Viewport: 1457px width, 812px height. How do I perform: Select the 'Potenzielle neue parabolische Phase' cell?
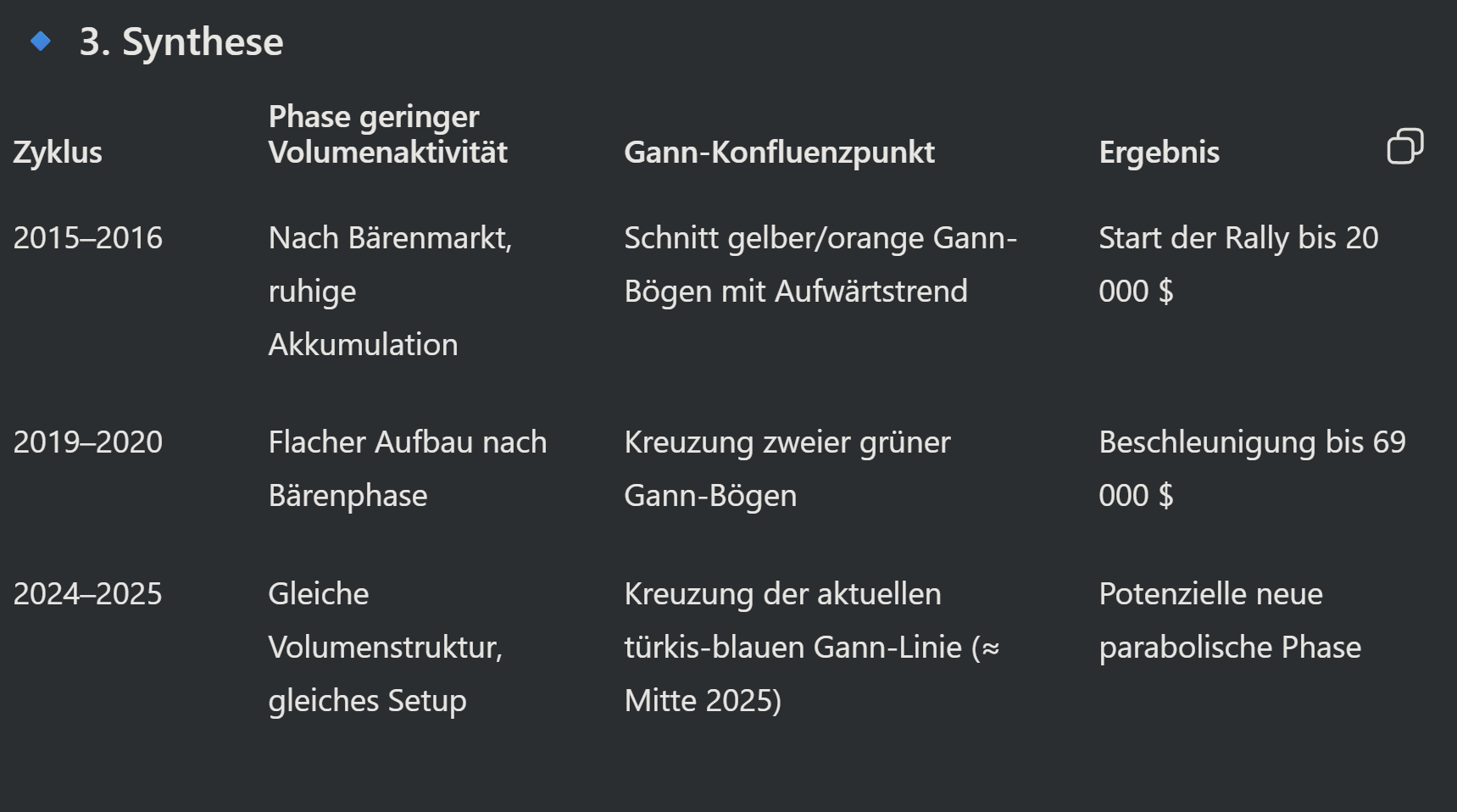pos(1229,620)
